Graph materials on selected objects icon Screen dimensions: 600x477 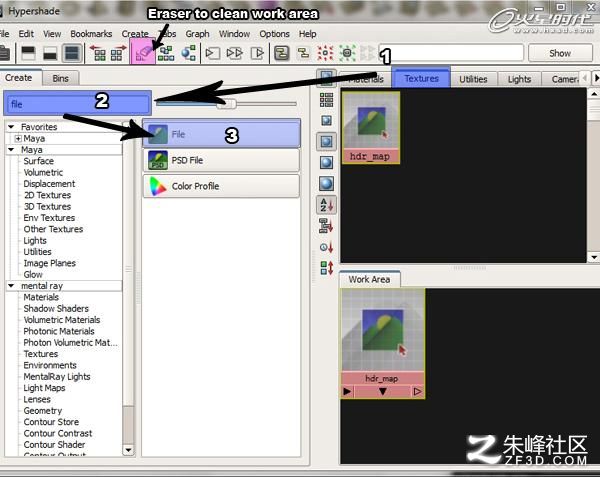pyautogui.click(x=188, y=53)
